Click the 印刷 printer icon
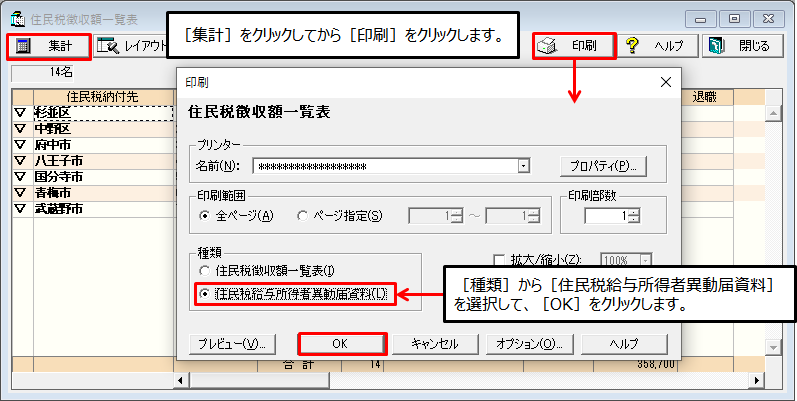The width and height of the screenshot is (797, 401). (x=547, y=46)
